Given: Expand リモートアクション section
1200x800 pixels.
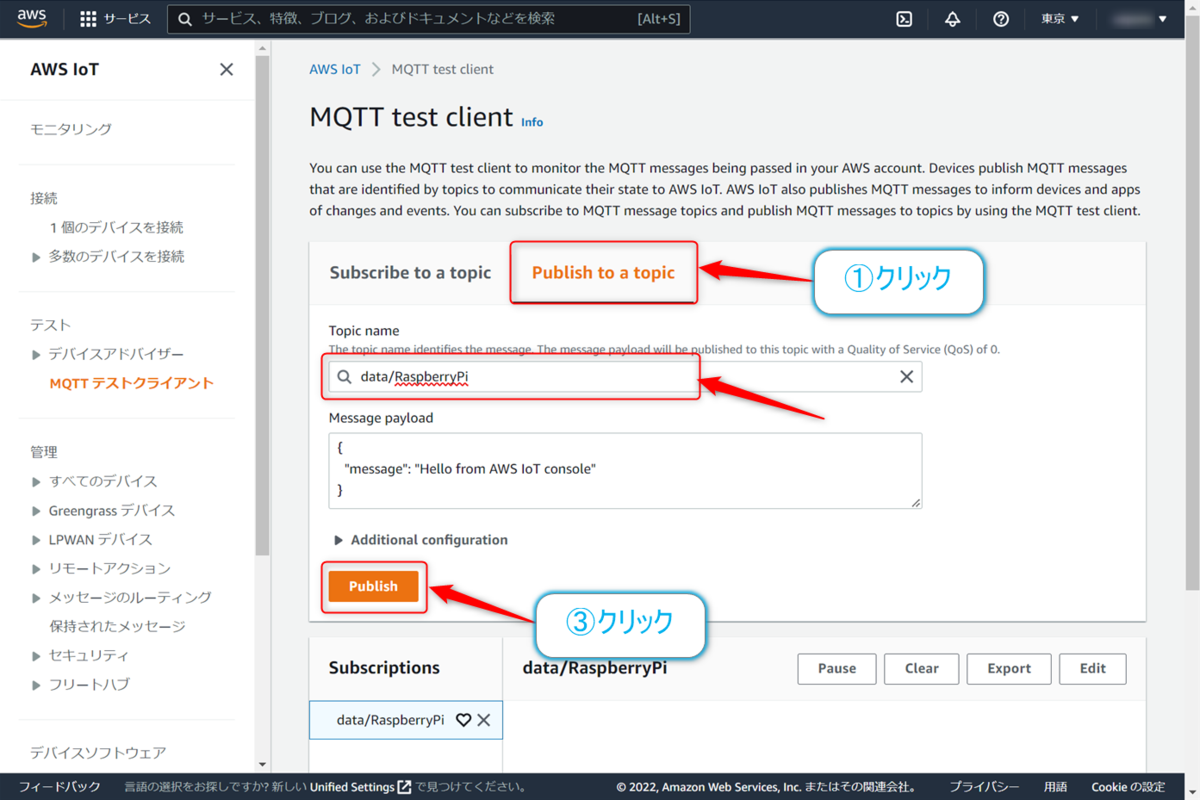Looking at the screenshot, I should click(37, 569).
